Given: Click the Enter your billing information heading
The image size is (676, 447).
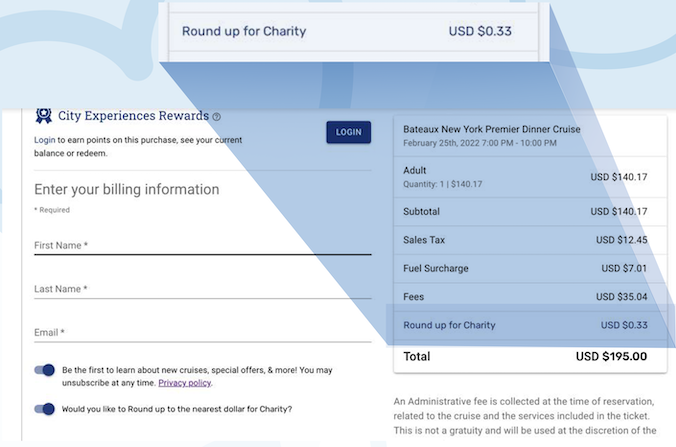Looking at the screenshot, I should point(127,189).
